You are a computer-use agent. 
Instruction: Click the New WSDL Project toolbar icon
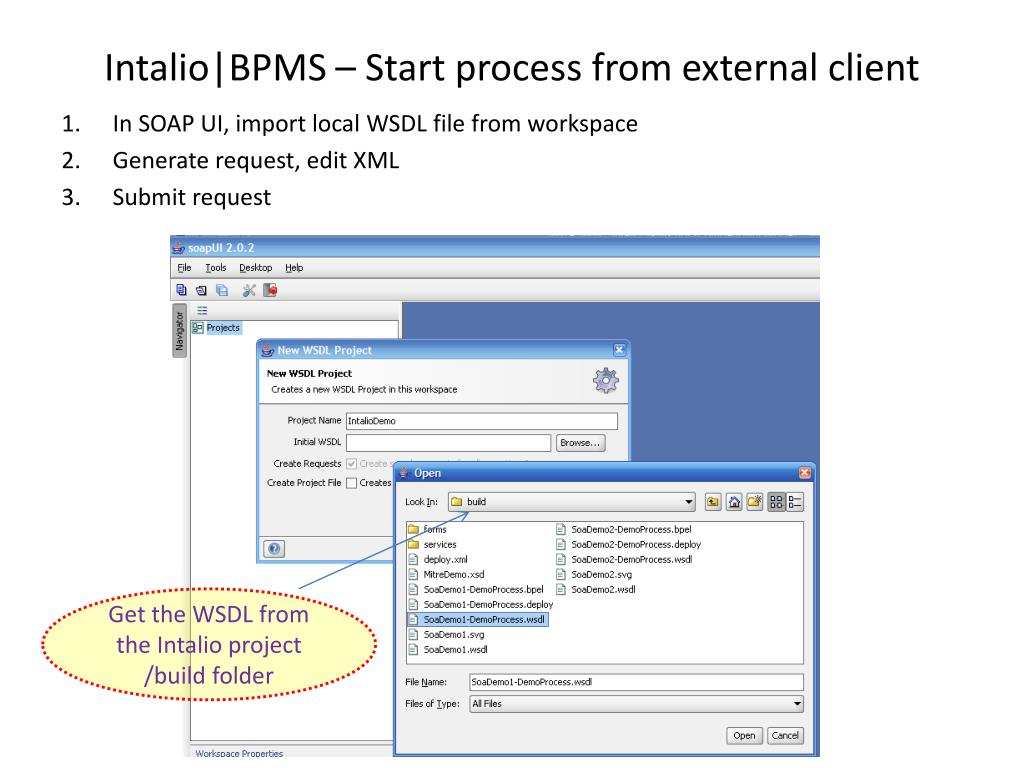tap(182, 290)
